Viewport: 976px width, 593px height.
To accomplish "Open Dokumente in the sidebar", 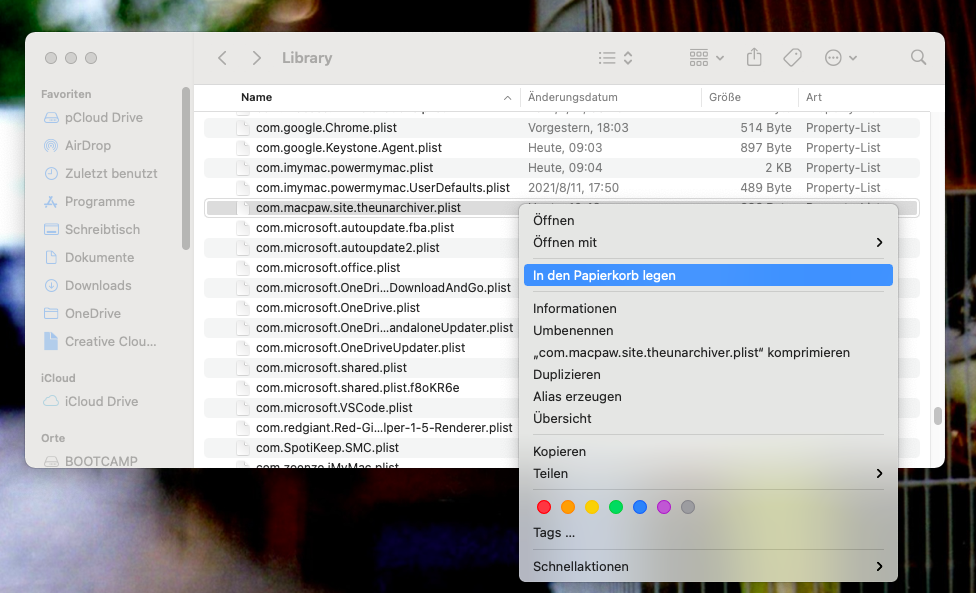I will [89, 258].
